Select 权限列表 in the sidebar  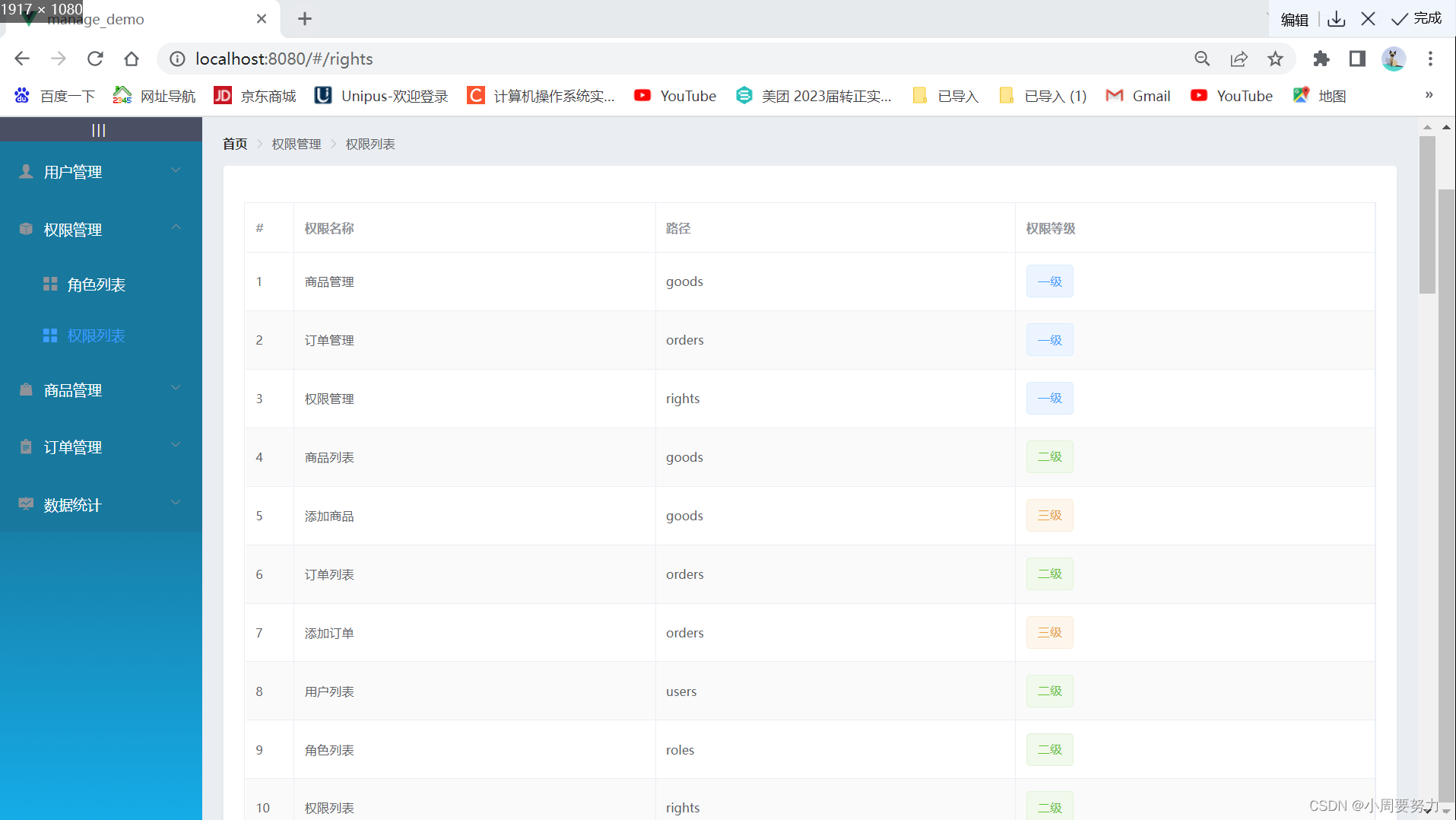coord(101,335)
